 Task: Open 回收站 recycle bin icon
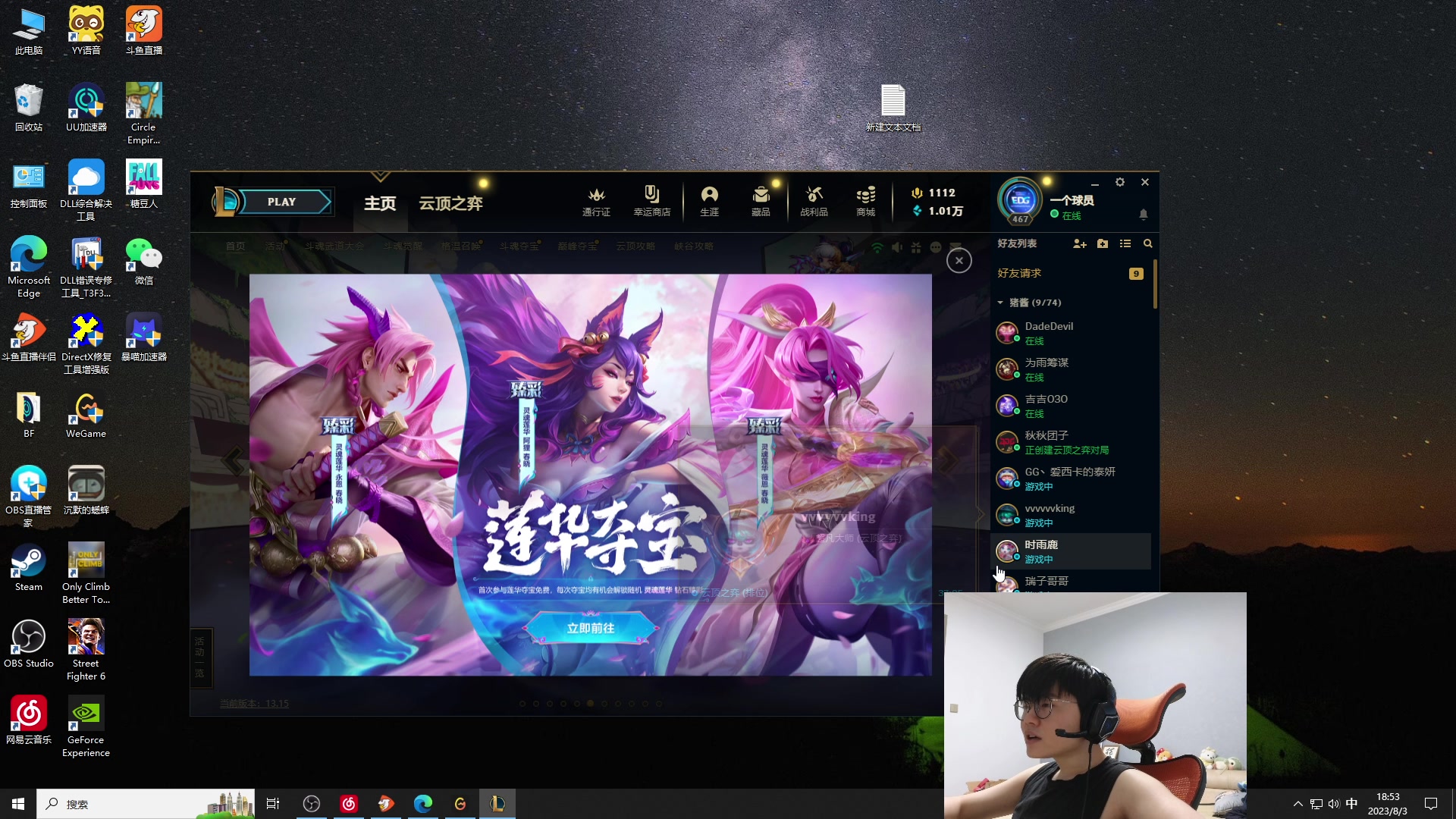tap(29, 108)
